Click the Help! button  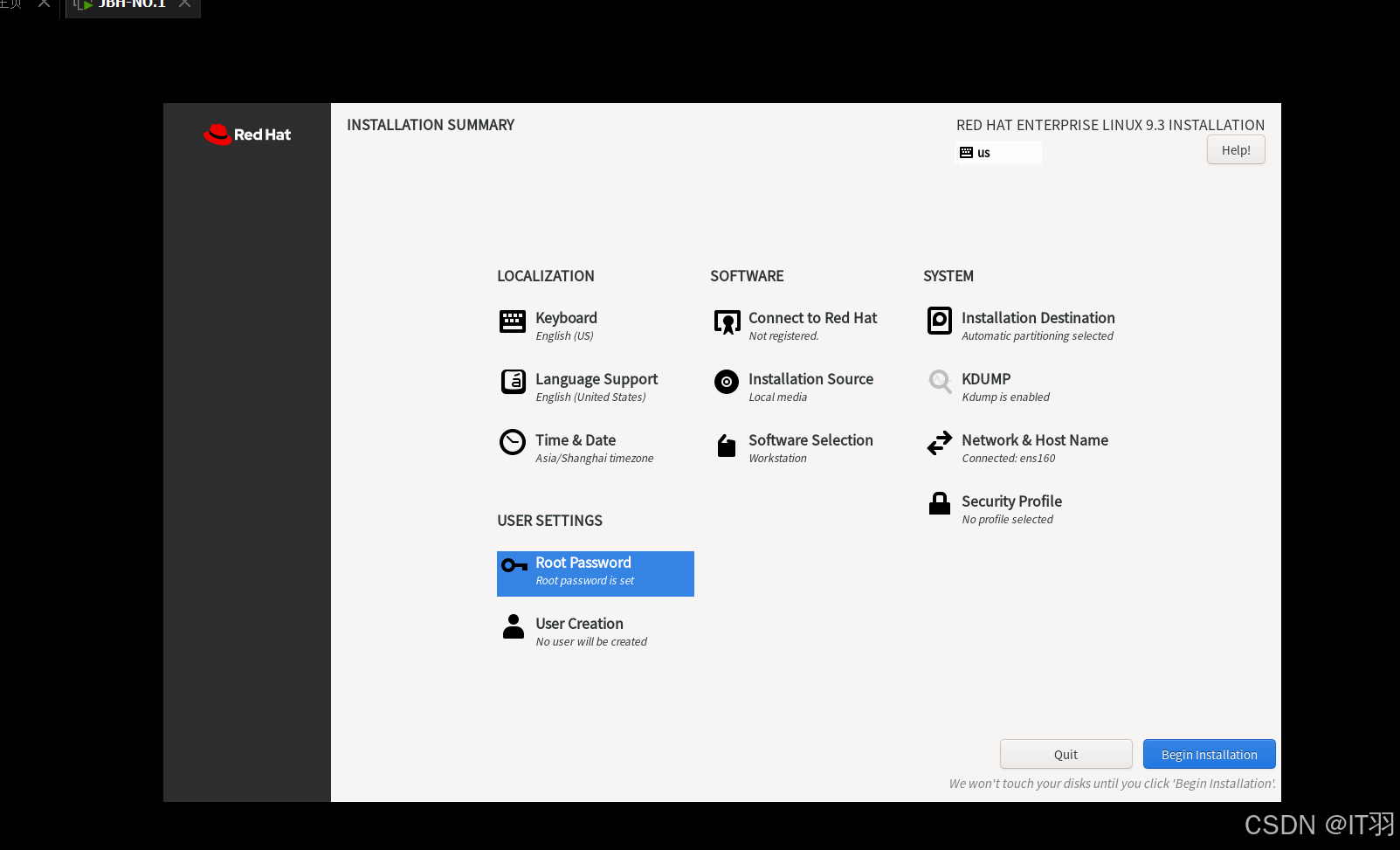[x=1236, y=150]
